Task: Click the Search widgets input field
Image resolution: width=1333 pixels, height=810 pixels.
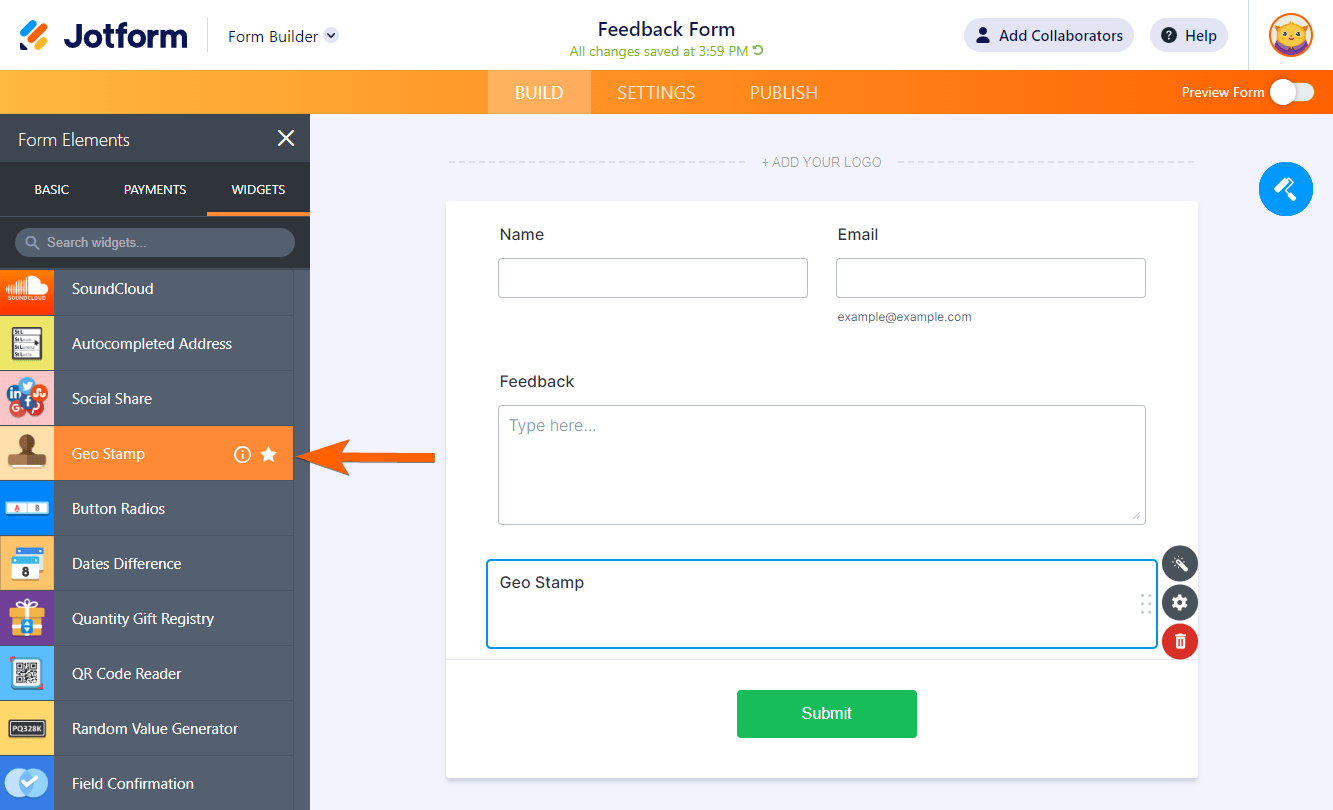Action: (x=155, y=243)
